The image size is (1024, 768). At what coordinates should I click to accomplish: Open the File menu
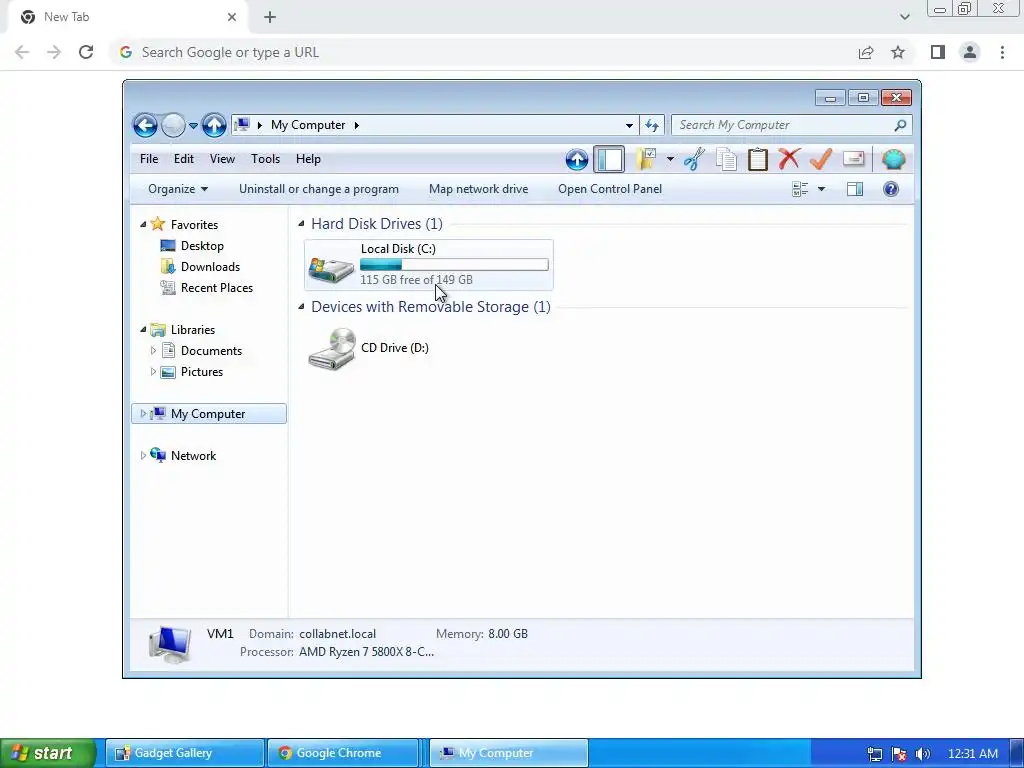tap(149, 159)
